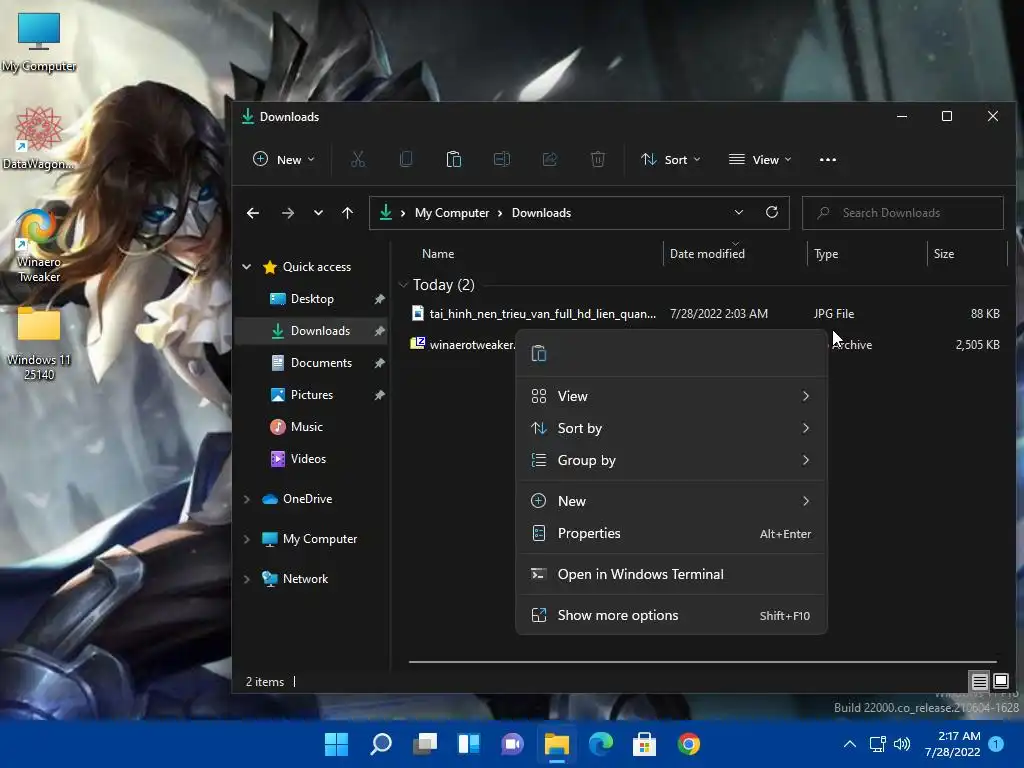Open the recent locations dropdown arrow

[318, 213]
